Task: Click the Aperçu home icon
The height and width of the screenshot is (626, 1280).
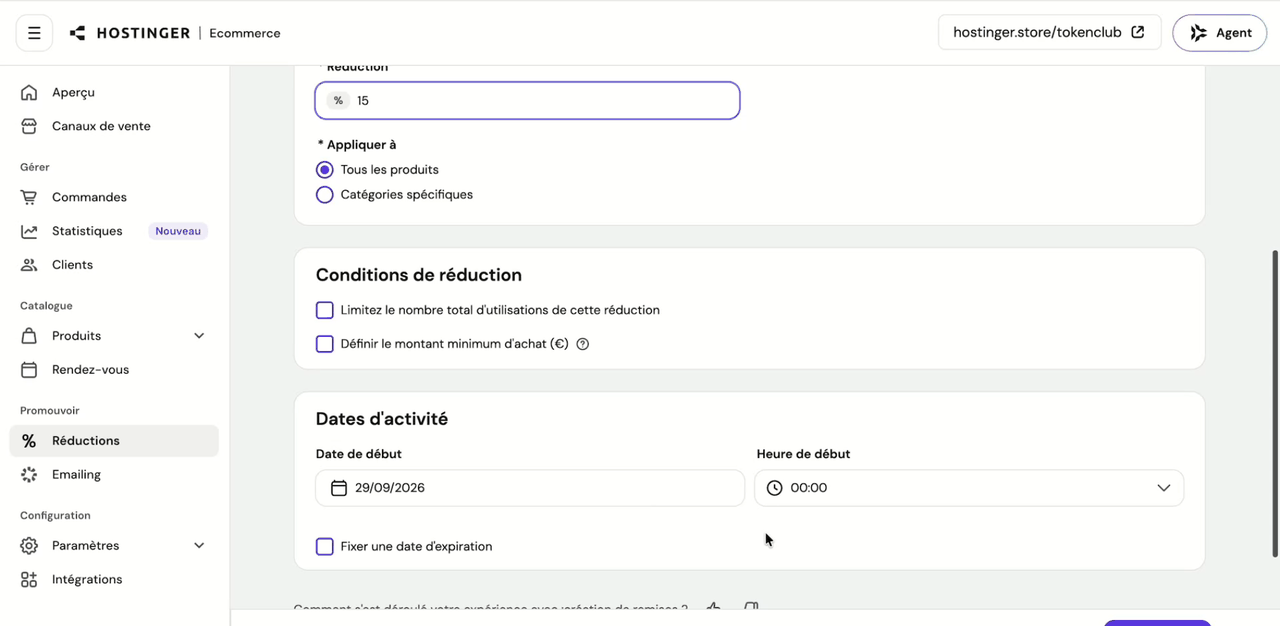Action: pyautogui.click(x=29, y=92)
